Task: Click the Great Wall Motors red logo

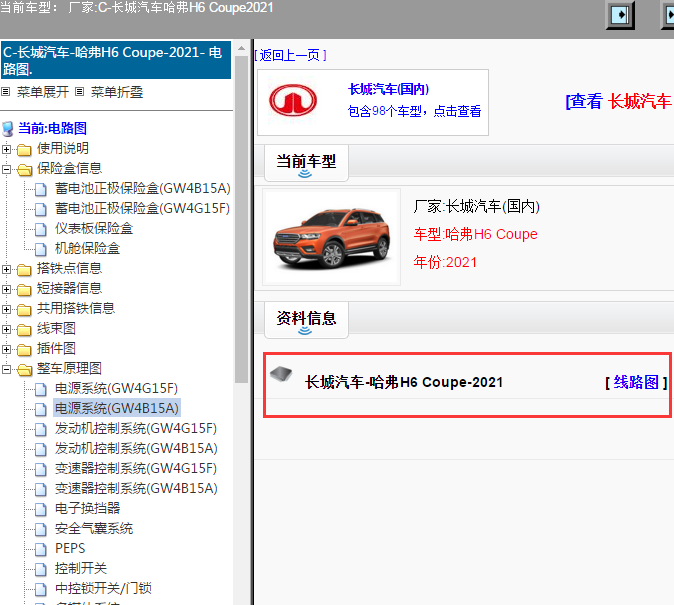Action: click(293, 100)
